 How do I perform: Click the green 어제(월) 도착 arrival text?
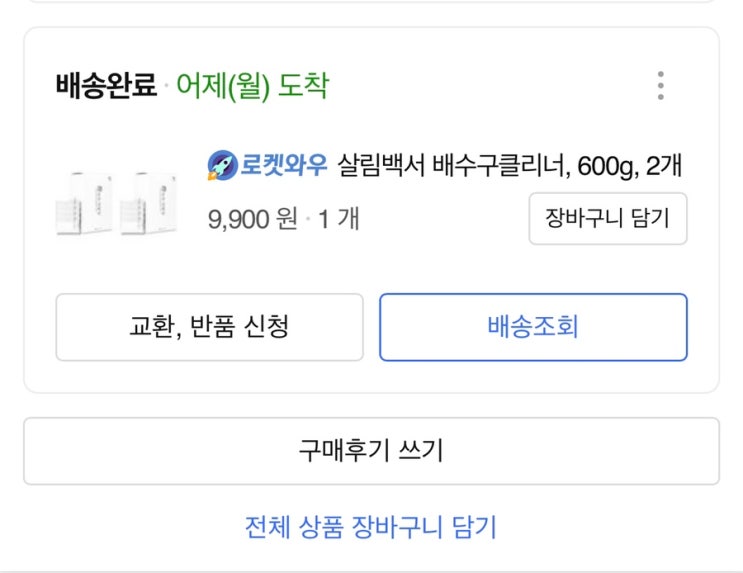pos(252,87)
